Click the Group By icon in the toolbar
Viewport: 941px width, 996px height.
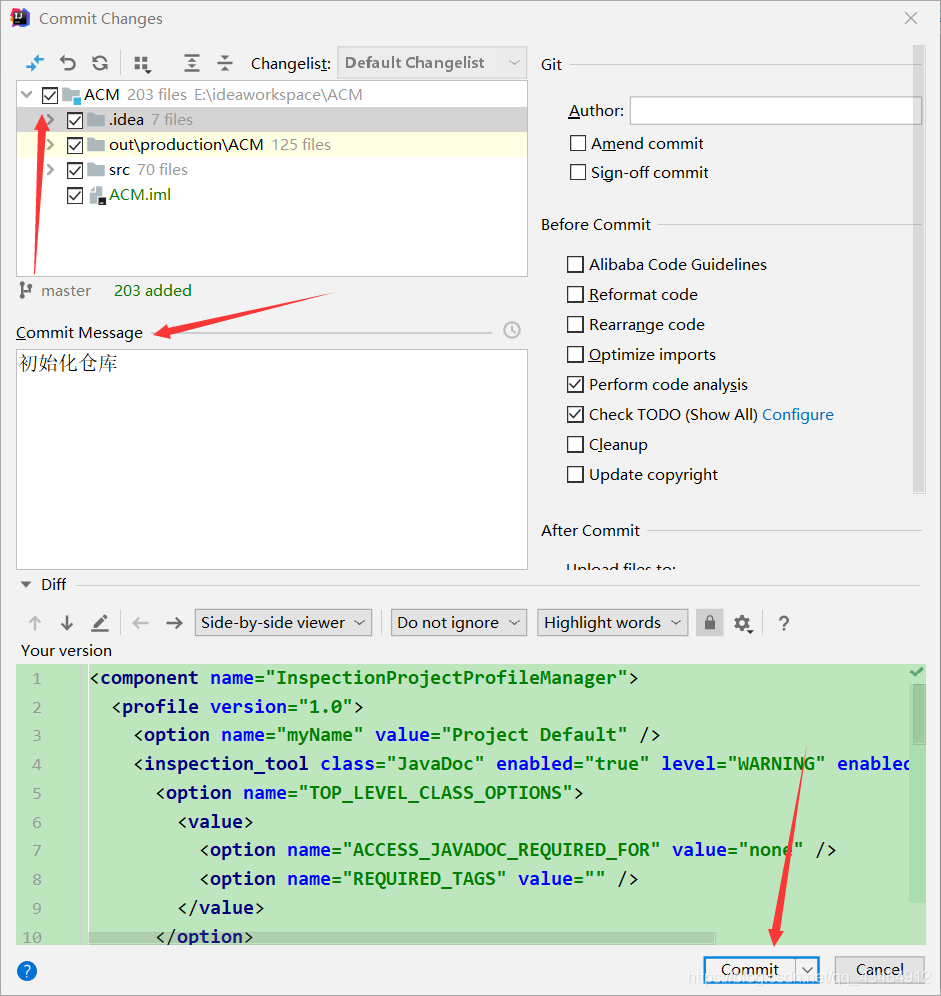(x=141, y=62)
